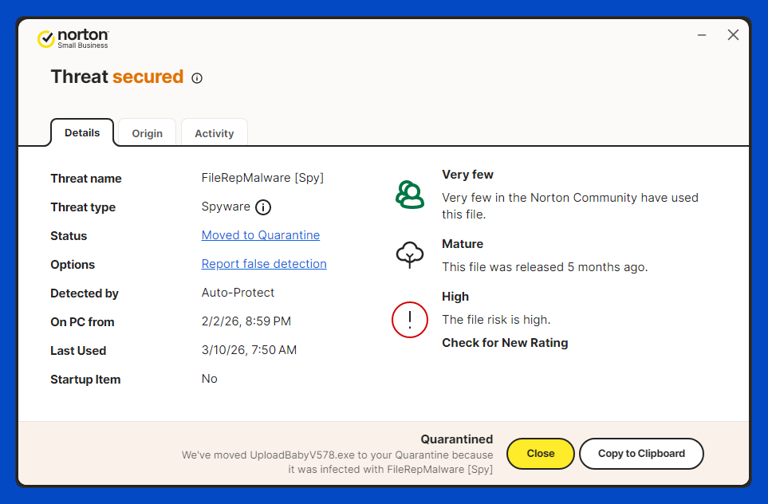Viewport: 768px width, 504px height.
Task: Click the Norton Community usage description
Action: click(x=570, y=206)
